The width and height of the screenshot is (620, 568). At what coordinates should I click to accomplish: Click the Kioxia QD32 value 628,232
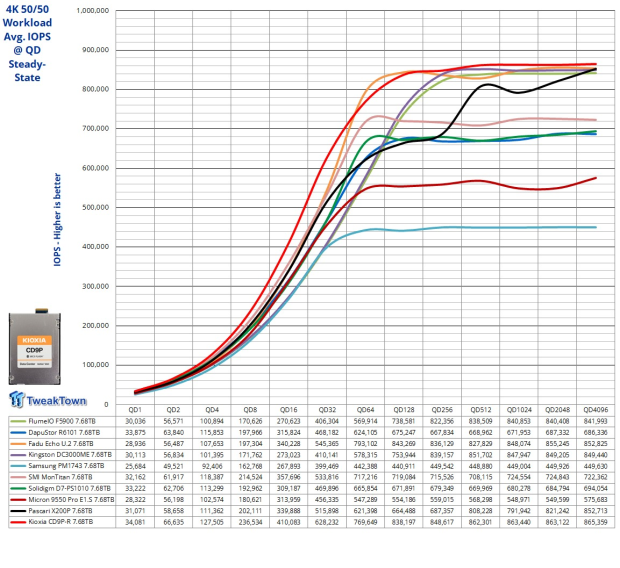(327, 522)
